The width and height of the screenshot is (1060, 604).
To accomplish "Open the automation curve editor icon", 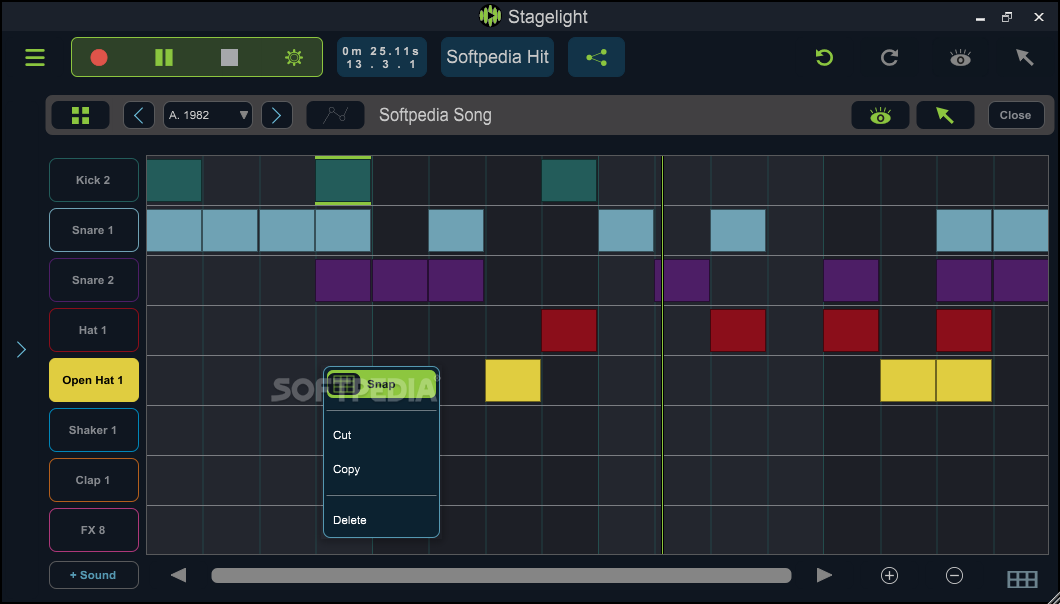I will [335, 115].
